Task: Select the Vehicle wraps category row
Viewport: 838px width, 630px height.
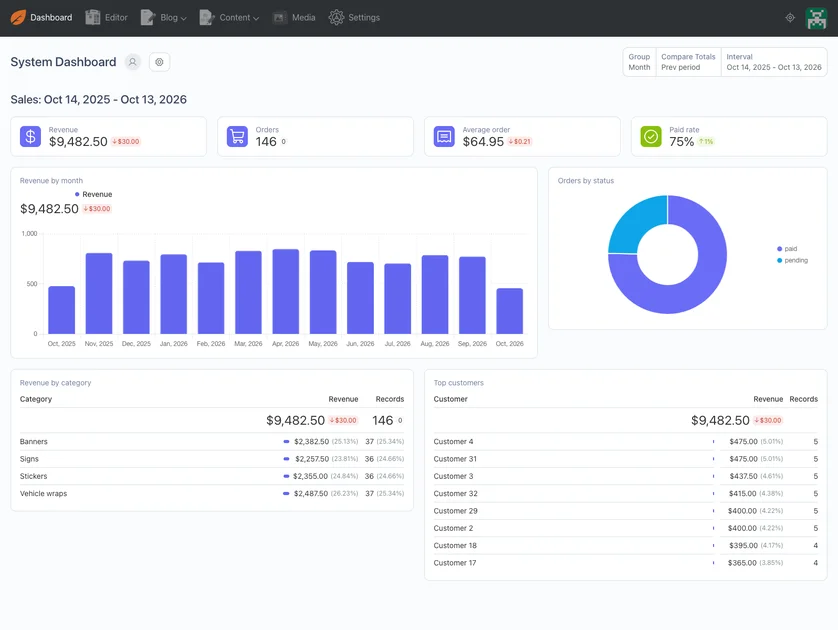Action: tap(212, 494)
